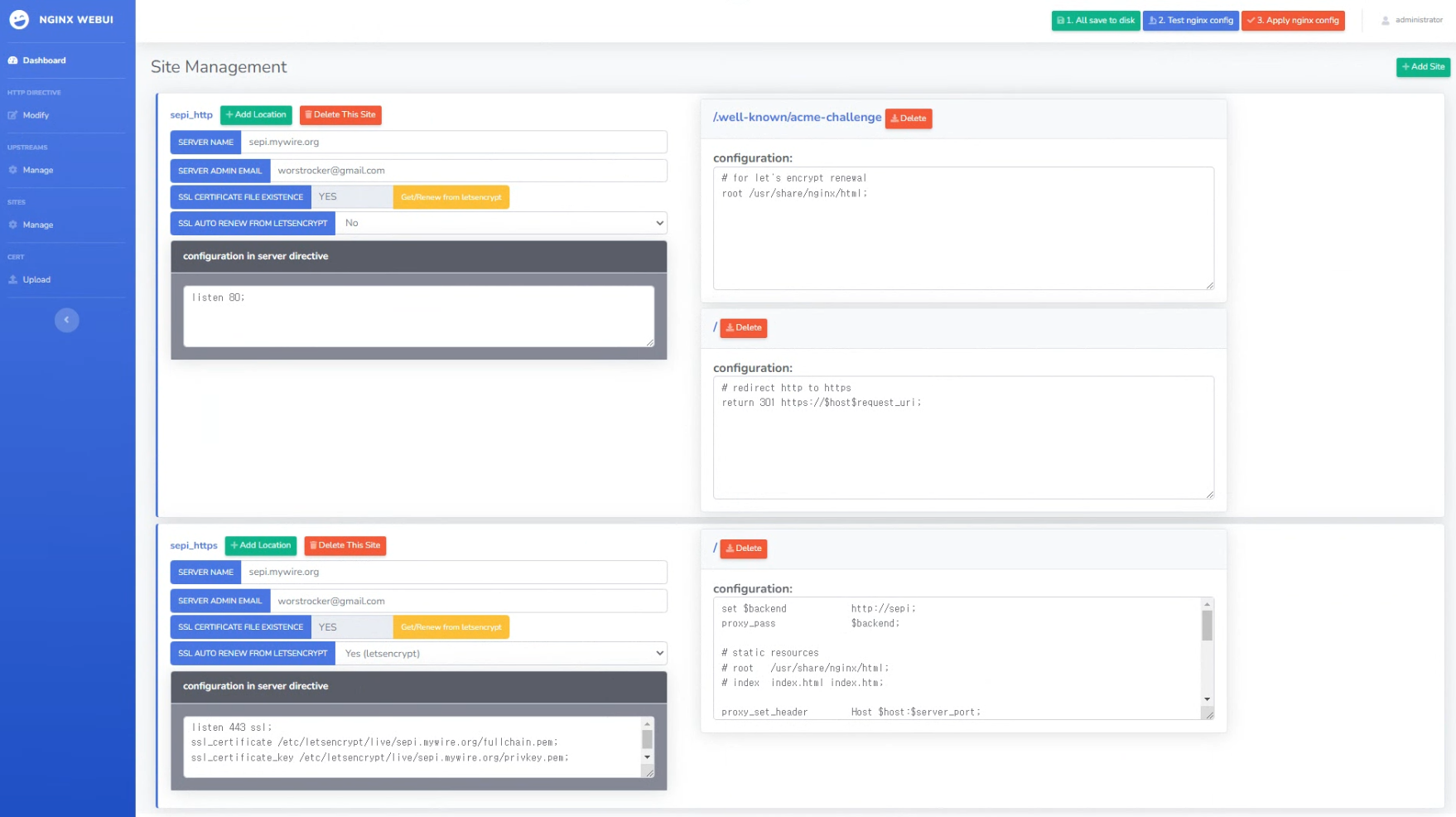Click 3. Apply nginx config
Screen dimensions: 1456x817
click(x=1293, y=21)
